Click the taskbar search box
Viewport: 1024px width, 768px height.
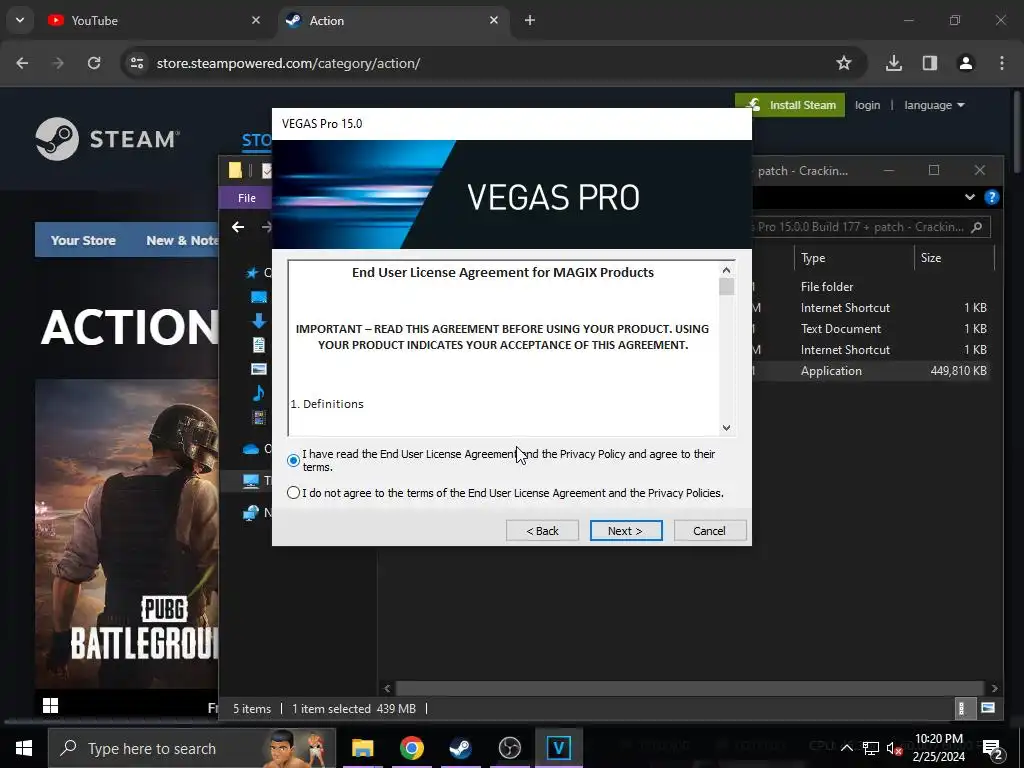tap(191, 748)
